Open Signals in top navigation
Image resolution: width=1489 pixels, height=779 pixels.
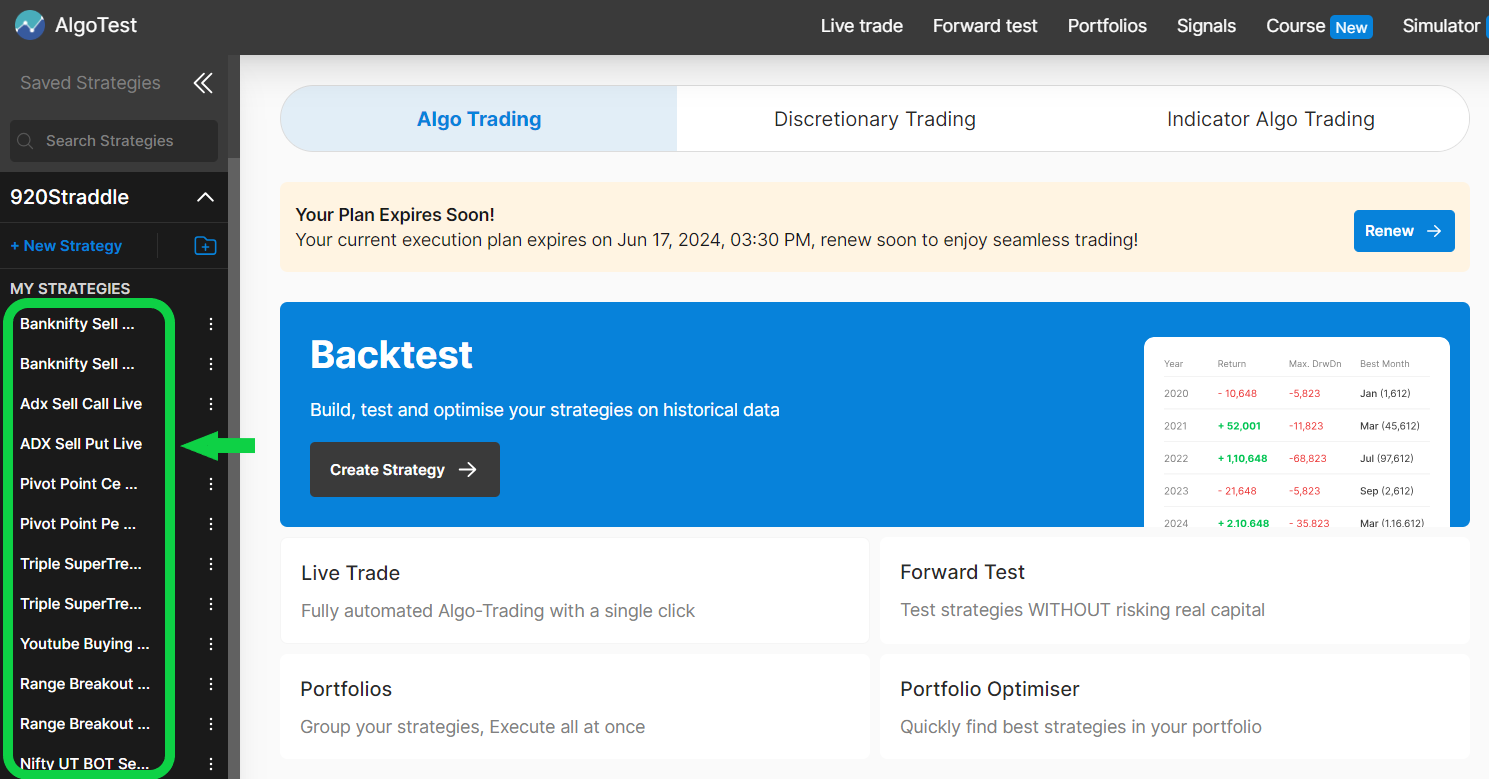[x=1206, y=26]
